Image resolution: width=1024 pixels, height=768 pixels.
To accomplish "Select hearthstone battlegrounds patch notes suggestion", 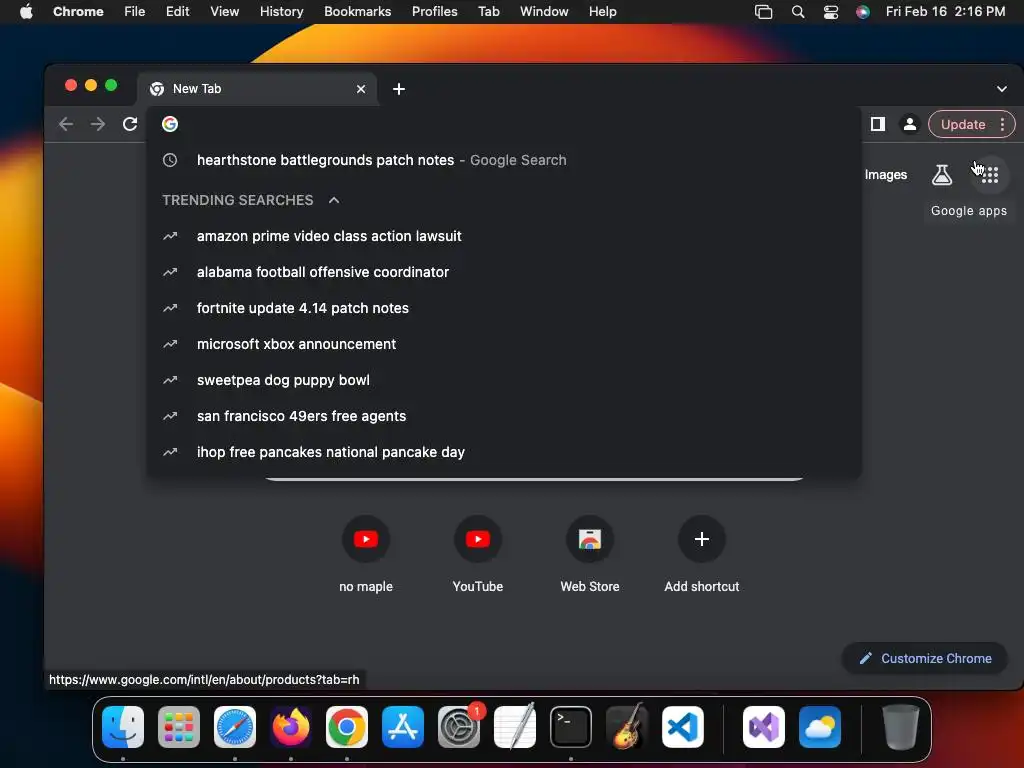I will (x=504, y=160).
